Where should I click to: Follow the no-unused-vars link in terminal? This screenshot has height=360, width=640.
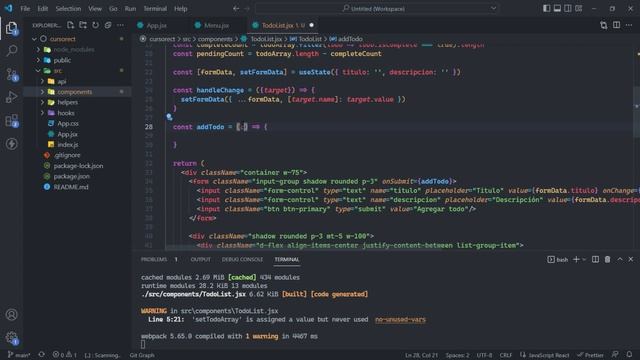pos(400,320)
